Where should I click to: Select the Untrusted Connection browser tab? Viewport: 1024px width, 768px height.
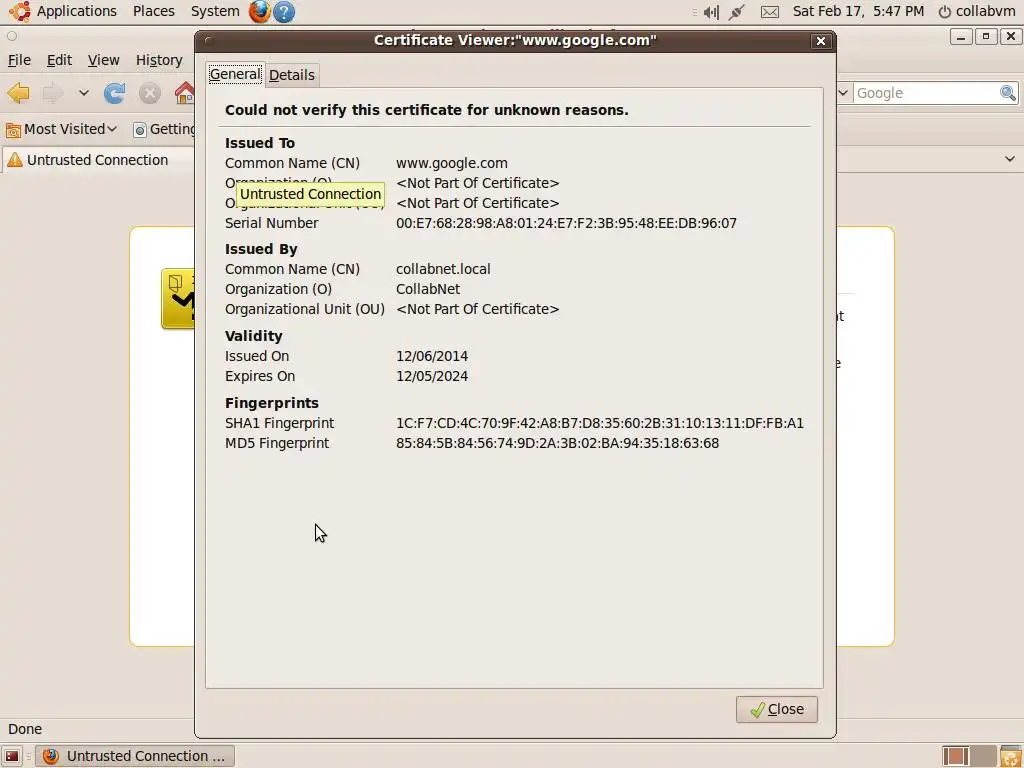[98, 160]
